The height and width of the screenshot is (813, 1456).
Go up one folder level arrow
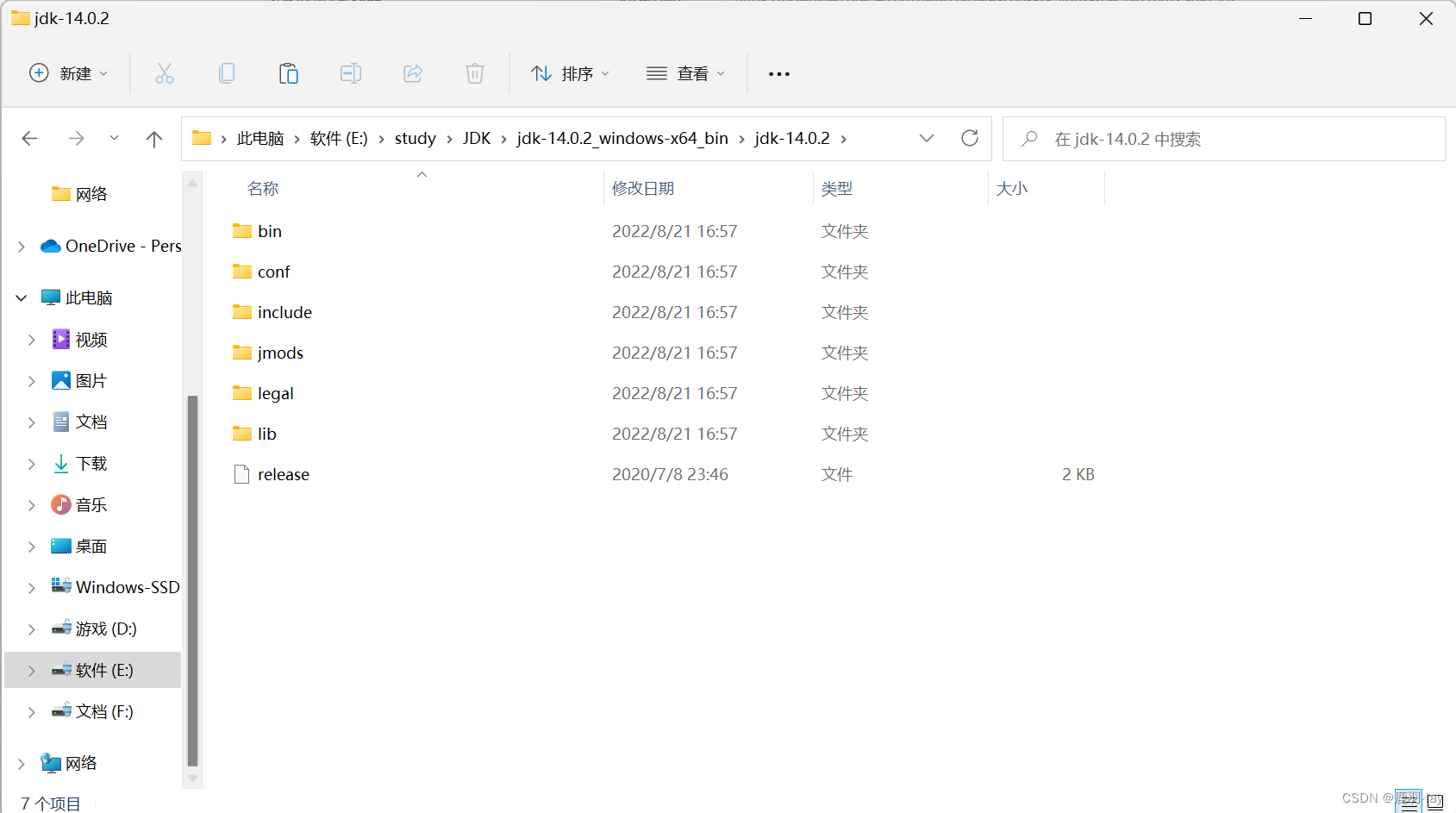click(x=154, y=139)
